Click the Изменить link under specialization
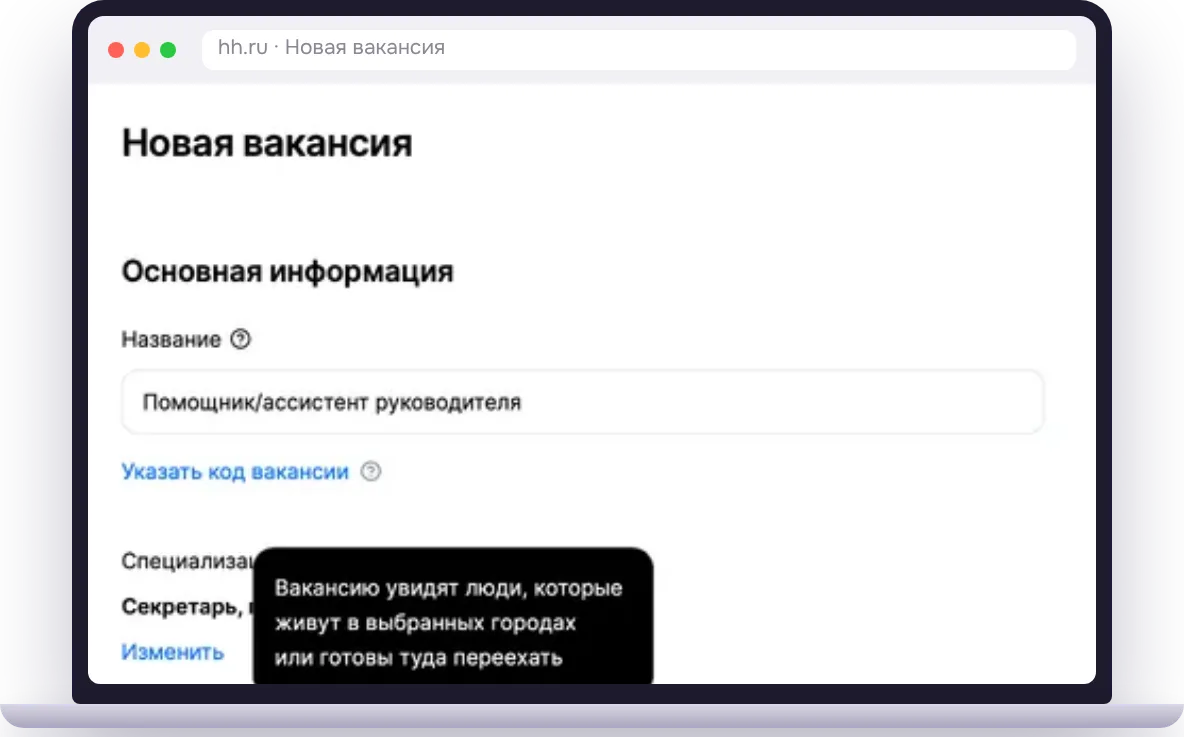 point(173,652)
